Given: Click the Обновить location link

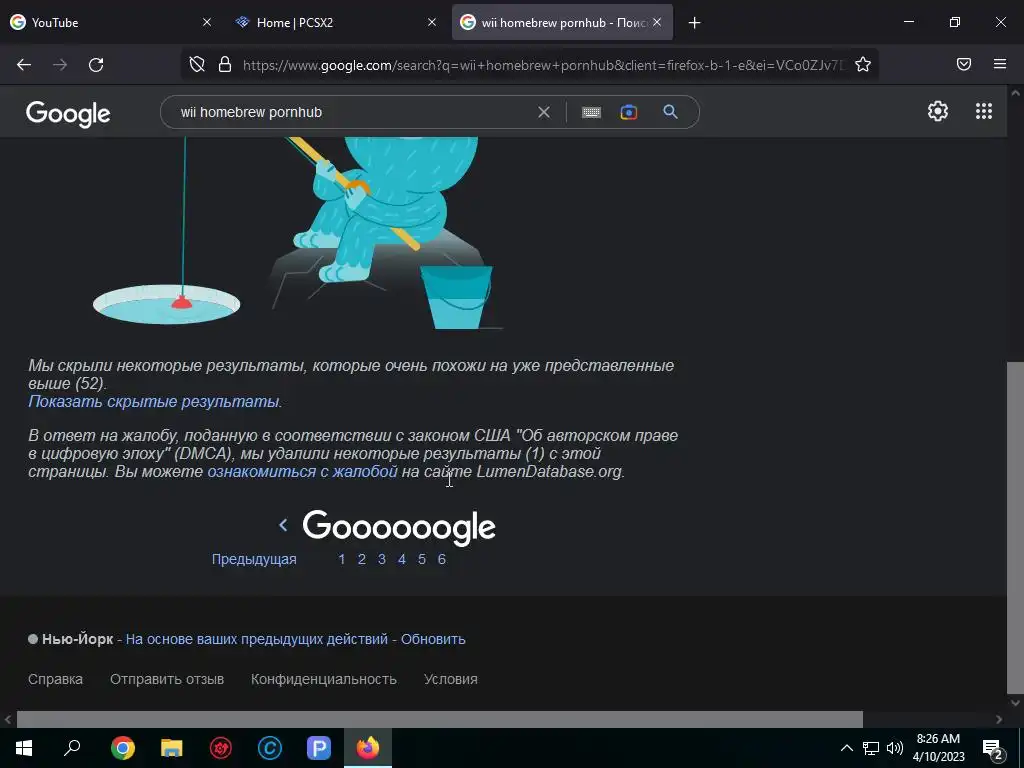Looking at the screenshot, I should click(433, 639).
